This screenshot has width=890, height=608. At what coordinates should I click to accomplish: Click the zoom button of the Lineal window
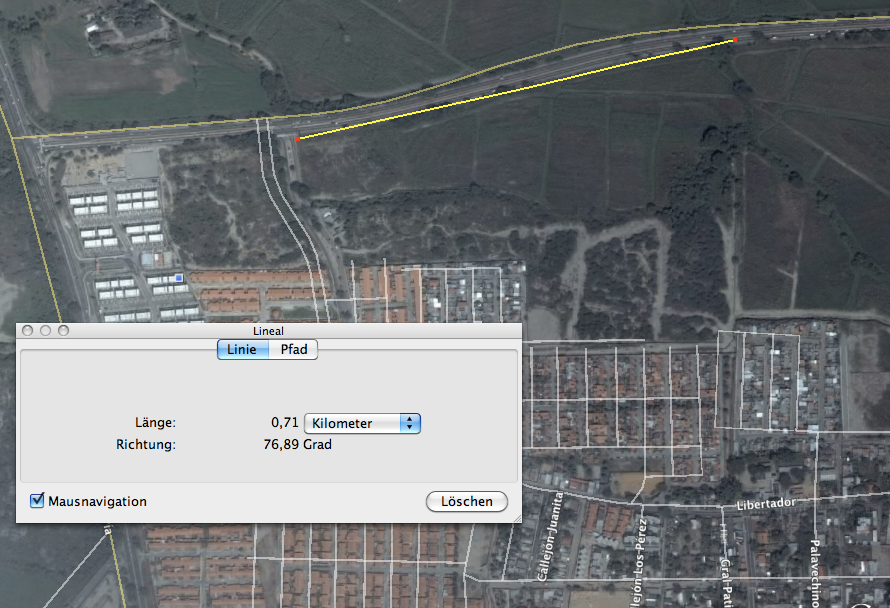pos(64,330)
